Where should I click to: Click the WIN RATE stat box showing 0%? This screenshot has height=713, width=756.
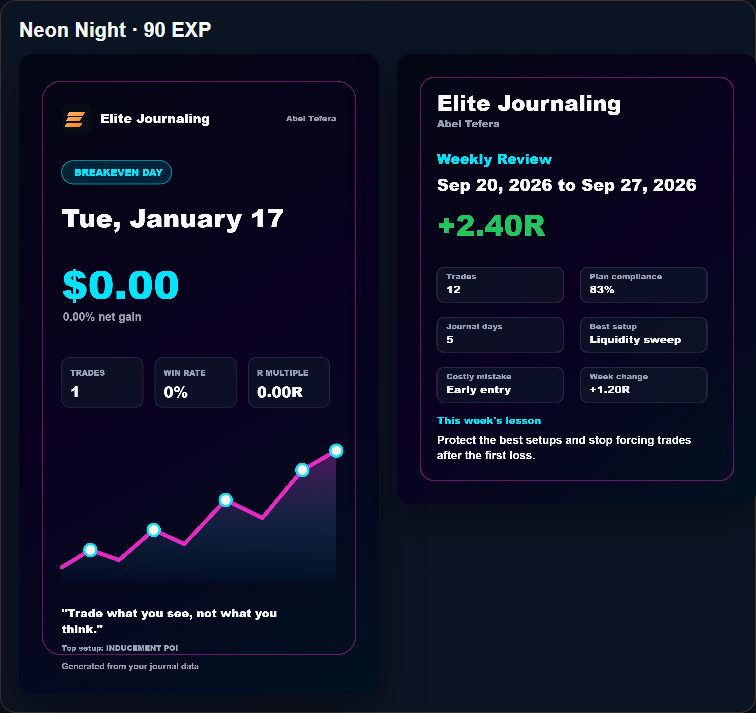click(x=195, y=382)
